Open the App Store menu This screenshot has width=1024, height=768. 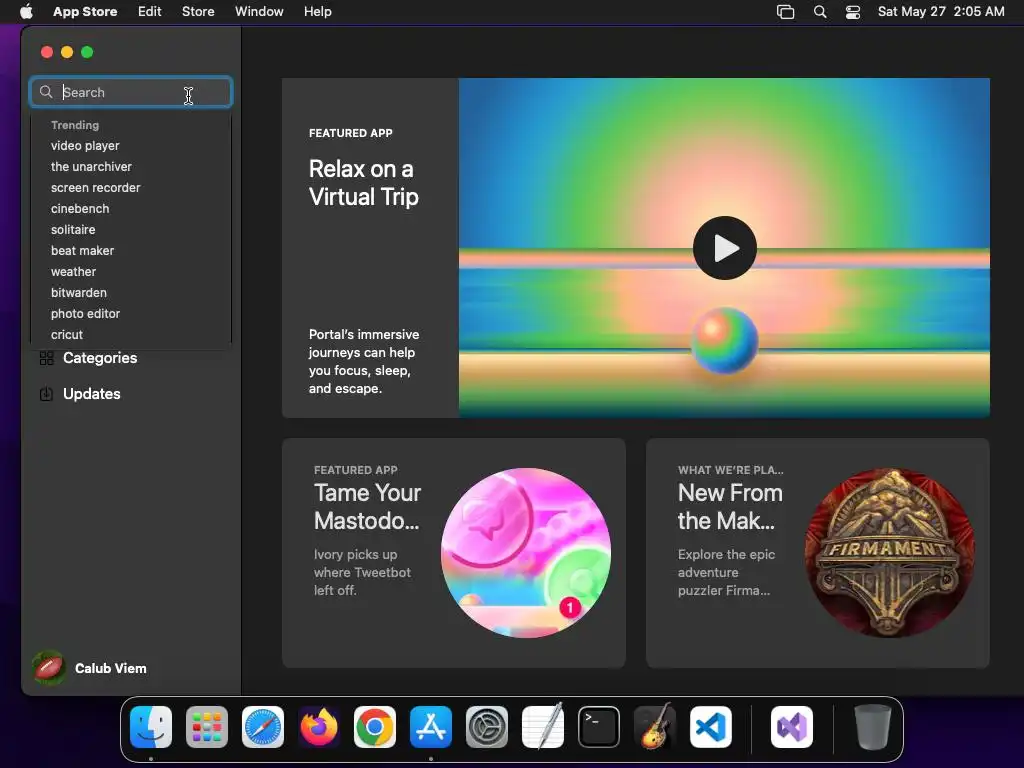coord(85,11)
